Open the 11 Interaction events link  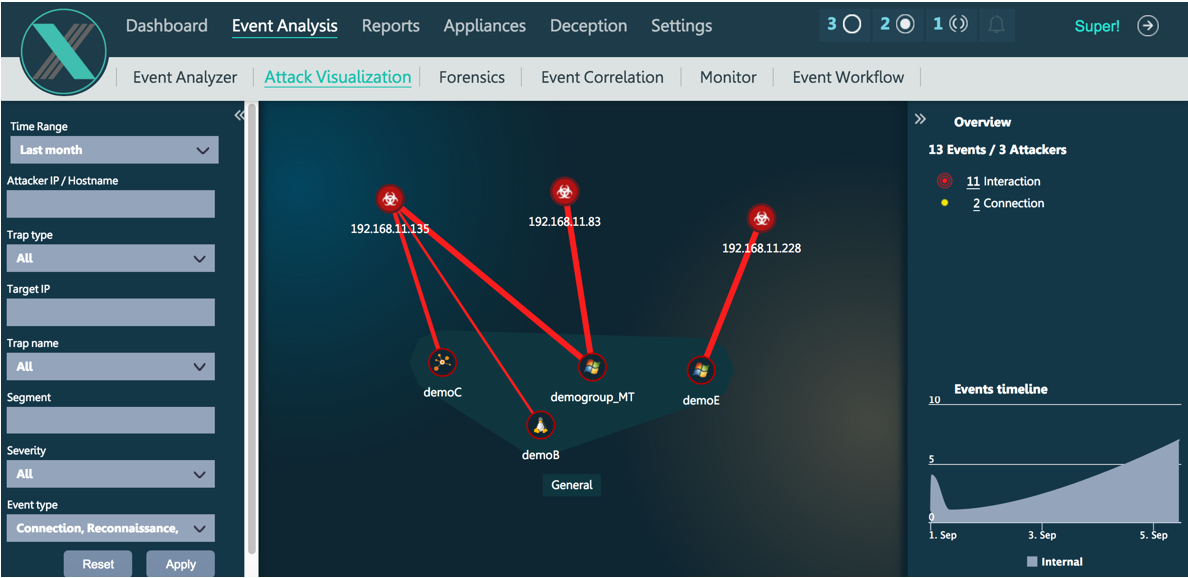pos(1004,181)
